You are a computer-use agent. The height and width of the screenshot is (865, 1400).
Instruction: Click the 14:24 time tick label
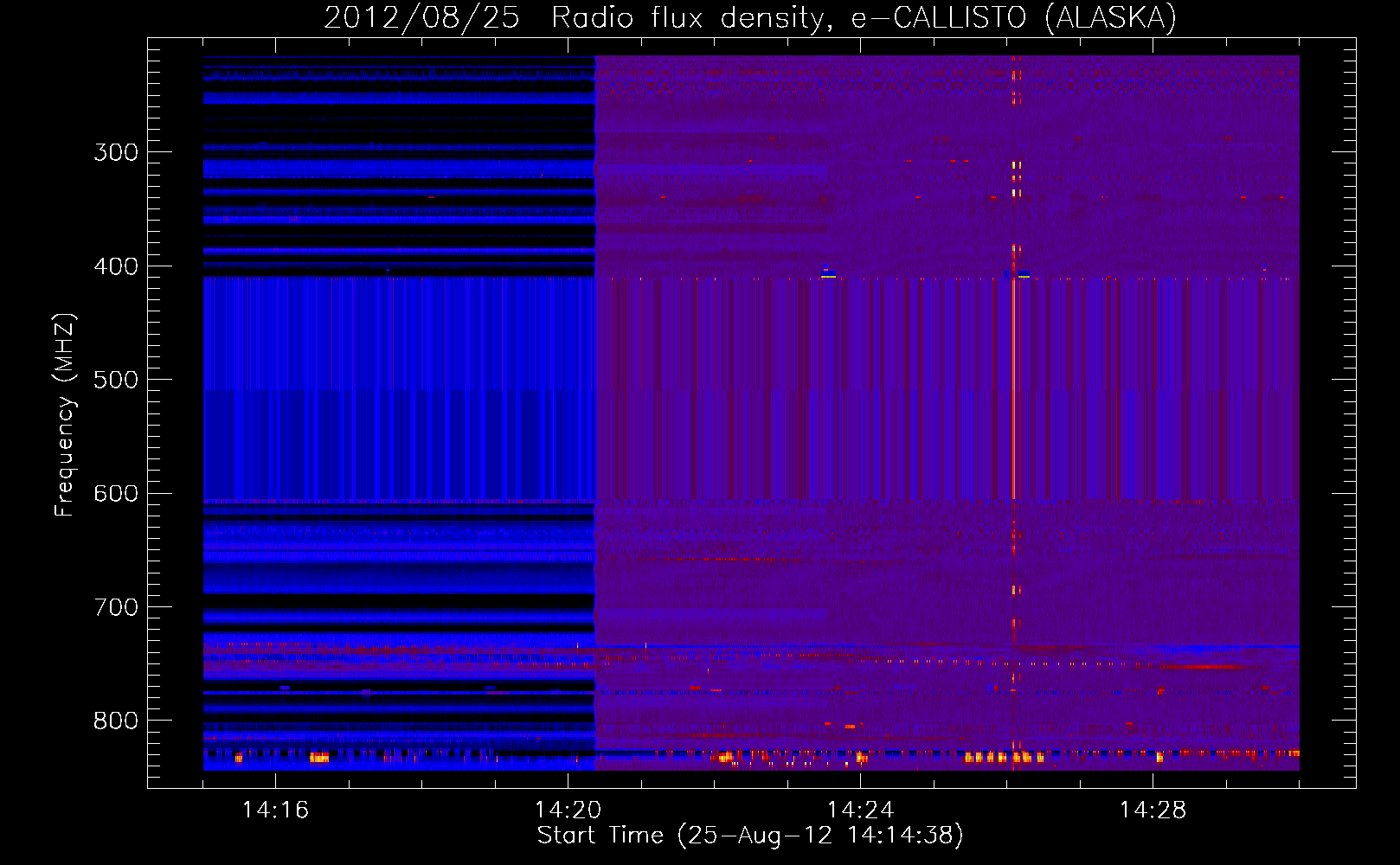[x=860, y=811]
